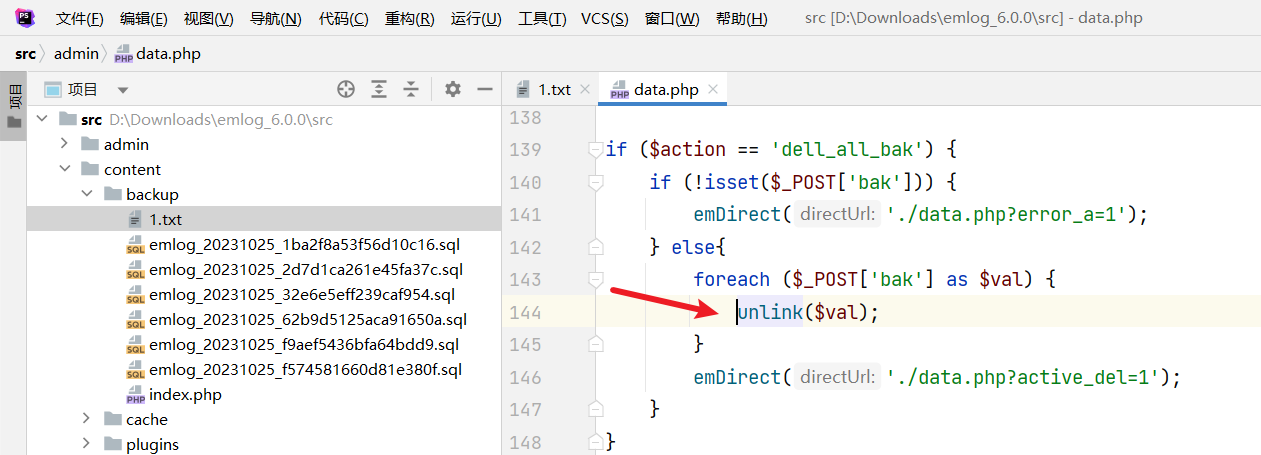This screenshot has height=455, width=1261.
Task: Hide the project tool window with minus icon
Action: coord(485,89)
